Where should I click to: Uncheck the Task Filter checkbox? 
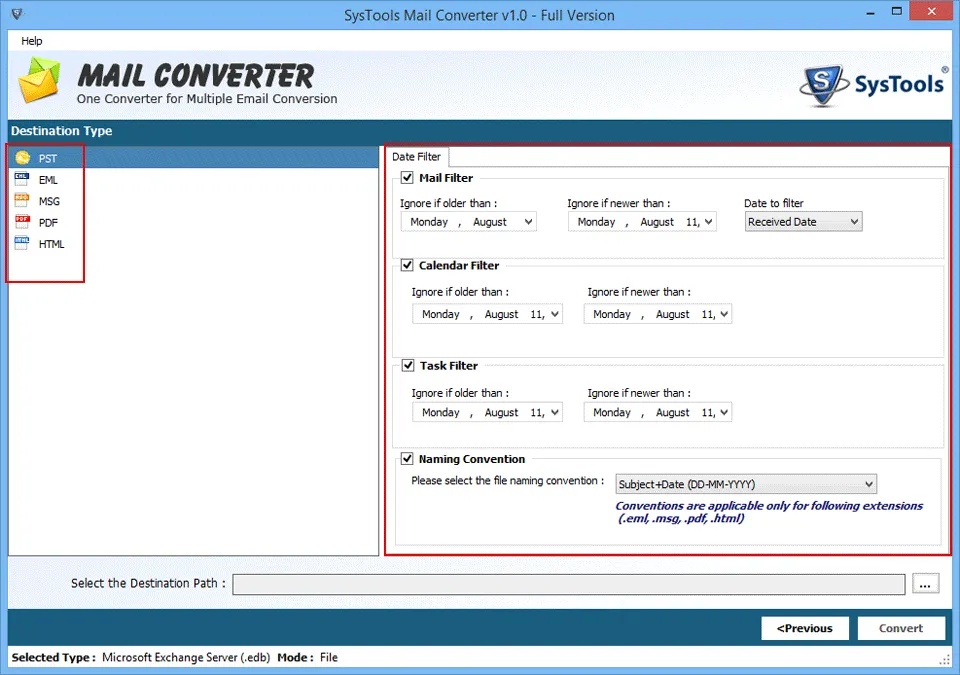point(408,366)
